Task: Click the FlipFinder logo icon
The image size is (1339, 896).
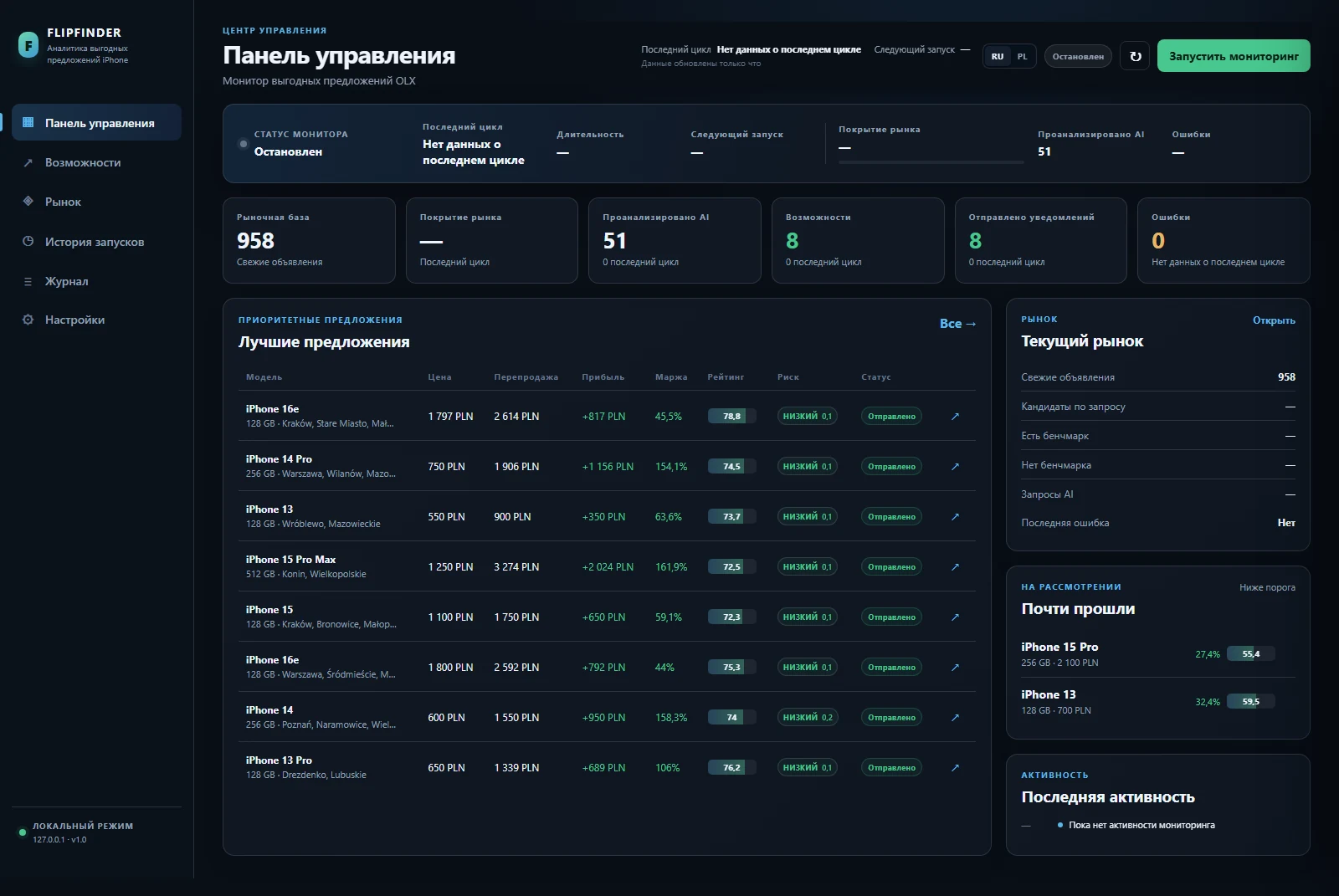Action: click(28, 45)
